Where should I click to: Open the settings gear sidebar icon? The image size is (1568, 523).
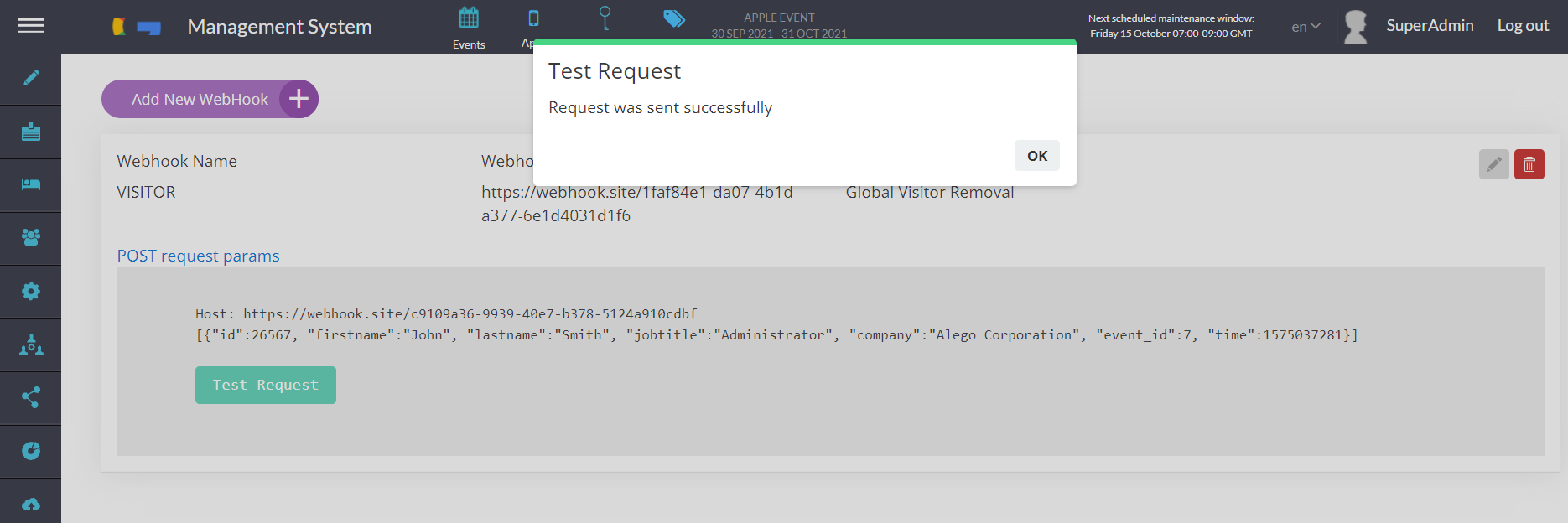pyautogui.click(x=31, y=291)
